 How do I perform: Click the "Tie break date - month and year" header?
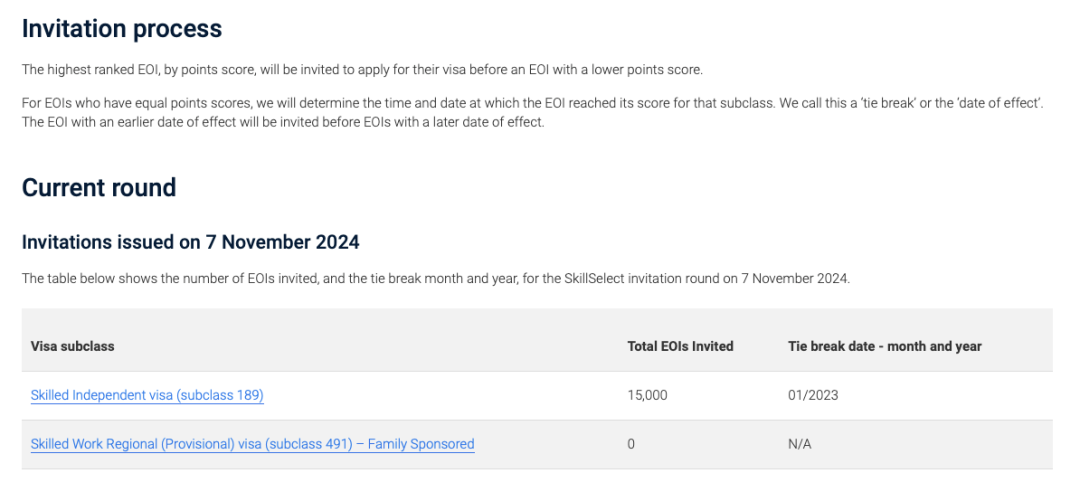884,346
